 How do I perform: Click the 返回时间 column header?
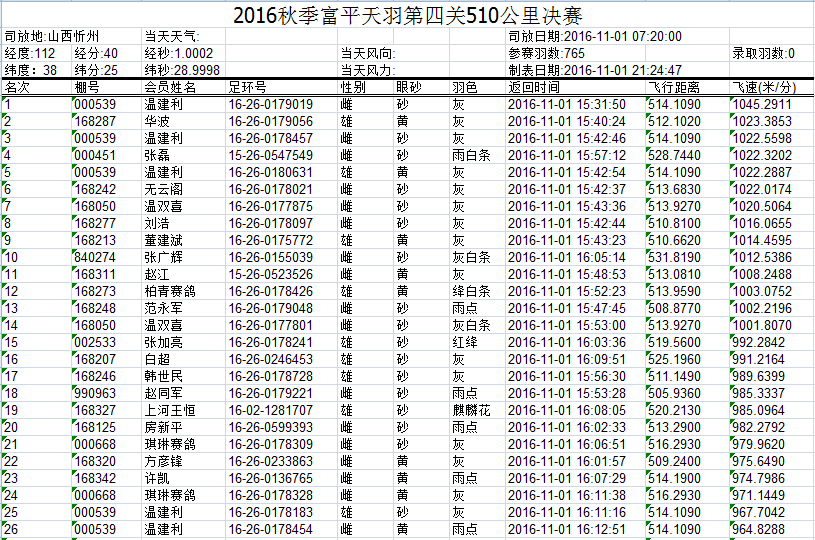[535, 87]
